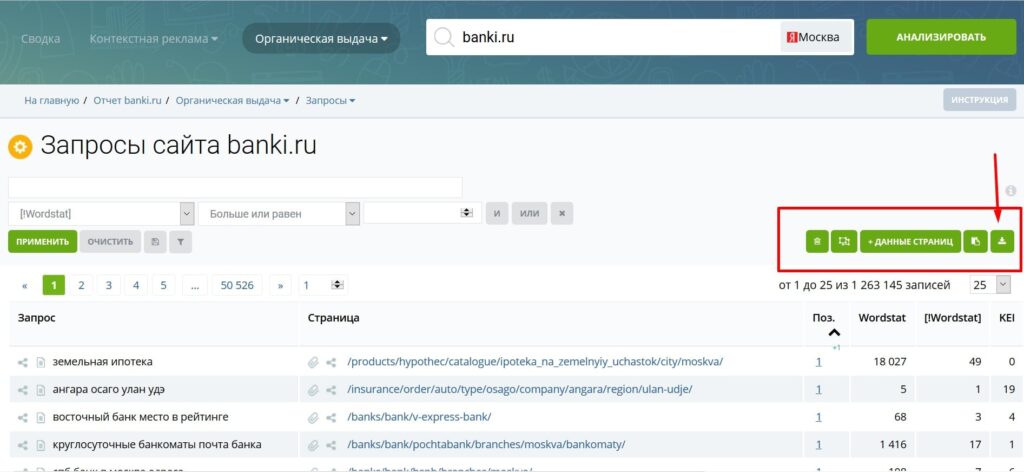Screen dimensions: 1024x472
Task: Click the funnel filter icon button
Action: [180, 242]
